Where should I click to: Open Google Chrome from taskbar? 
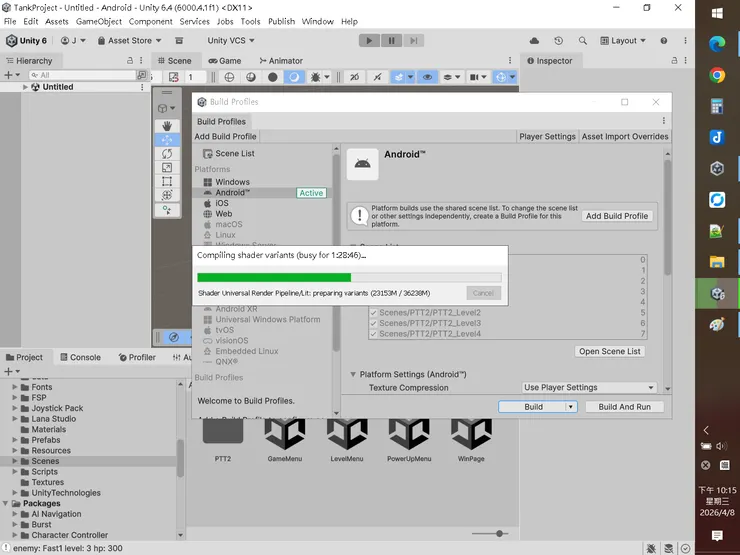pyautogui.click(x=717, y=76)
